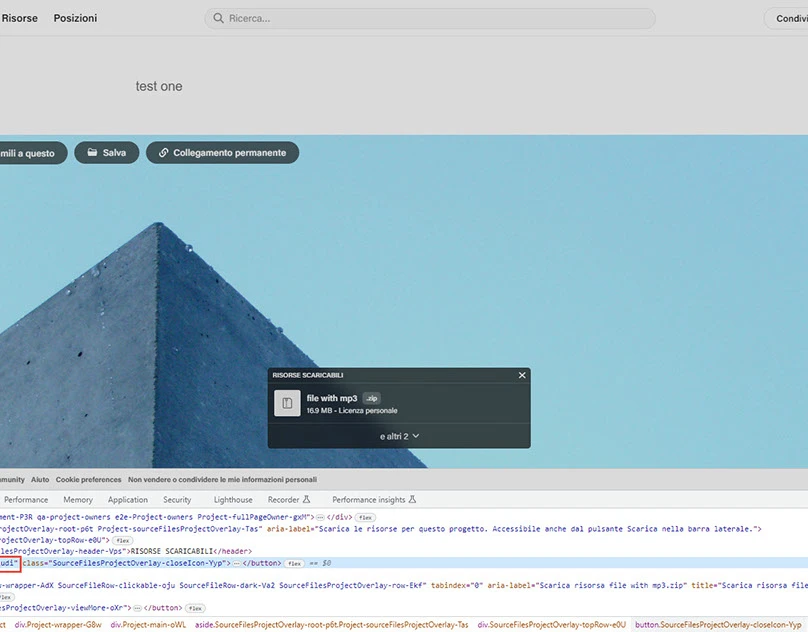808x632 pixels.
Task: Click the Collegamento permanente button
Action: 222,153
